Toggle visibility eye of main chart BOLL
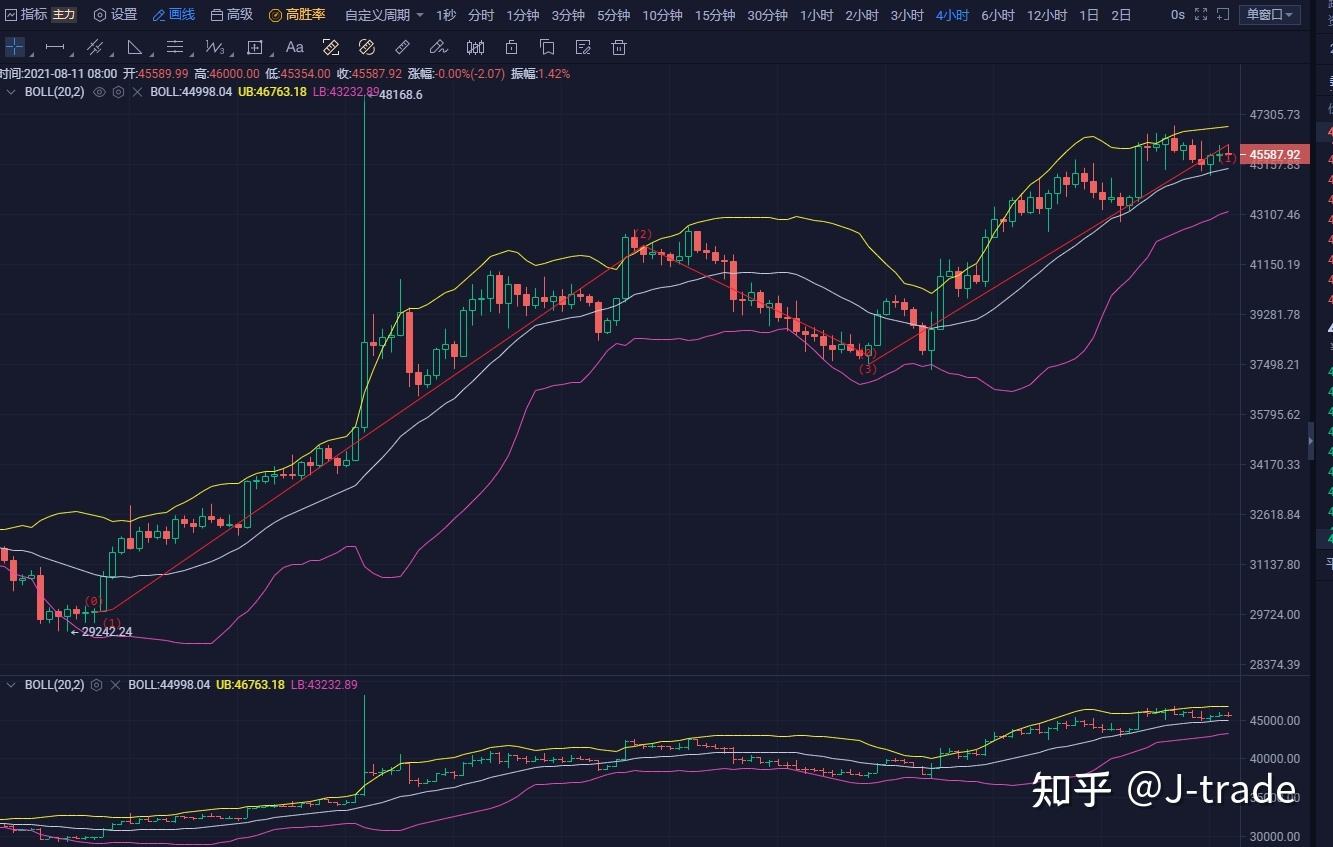The width and height of the screenshot is (1333, 847). coord(99,92)
